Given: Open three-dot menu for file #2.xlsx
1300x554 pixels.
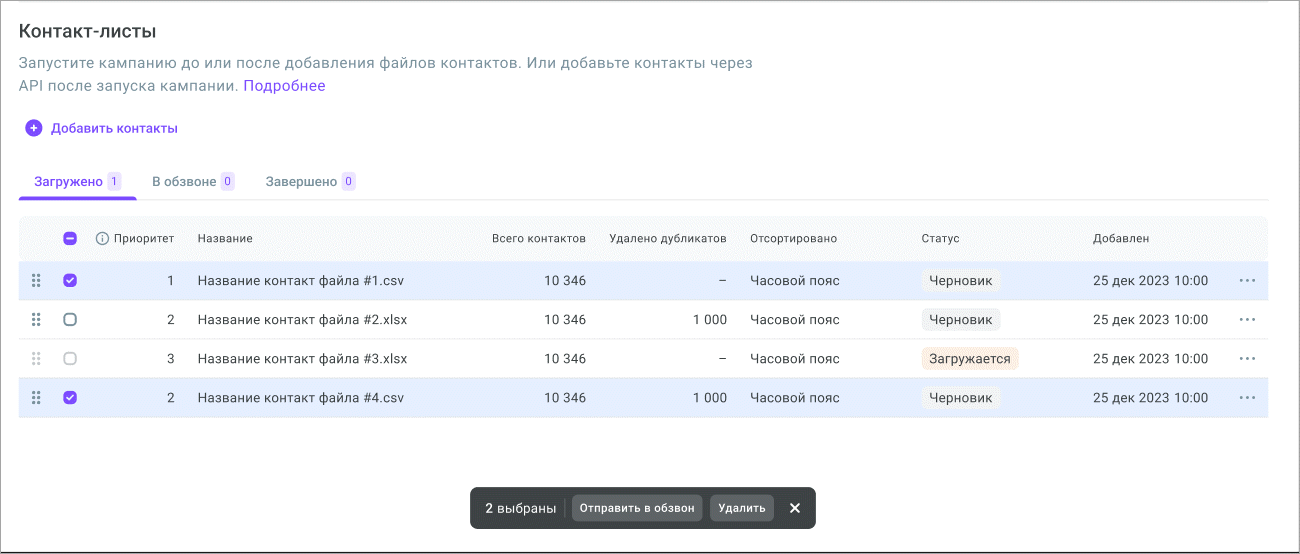Looking at the screenshot, I should pyautogui.click(x=1247, y=320).
